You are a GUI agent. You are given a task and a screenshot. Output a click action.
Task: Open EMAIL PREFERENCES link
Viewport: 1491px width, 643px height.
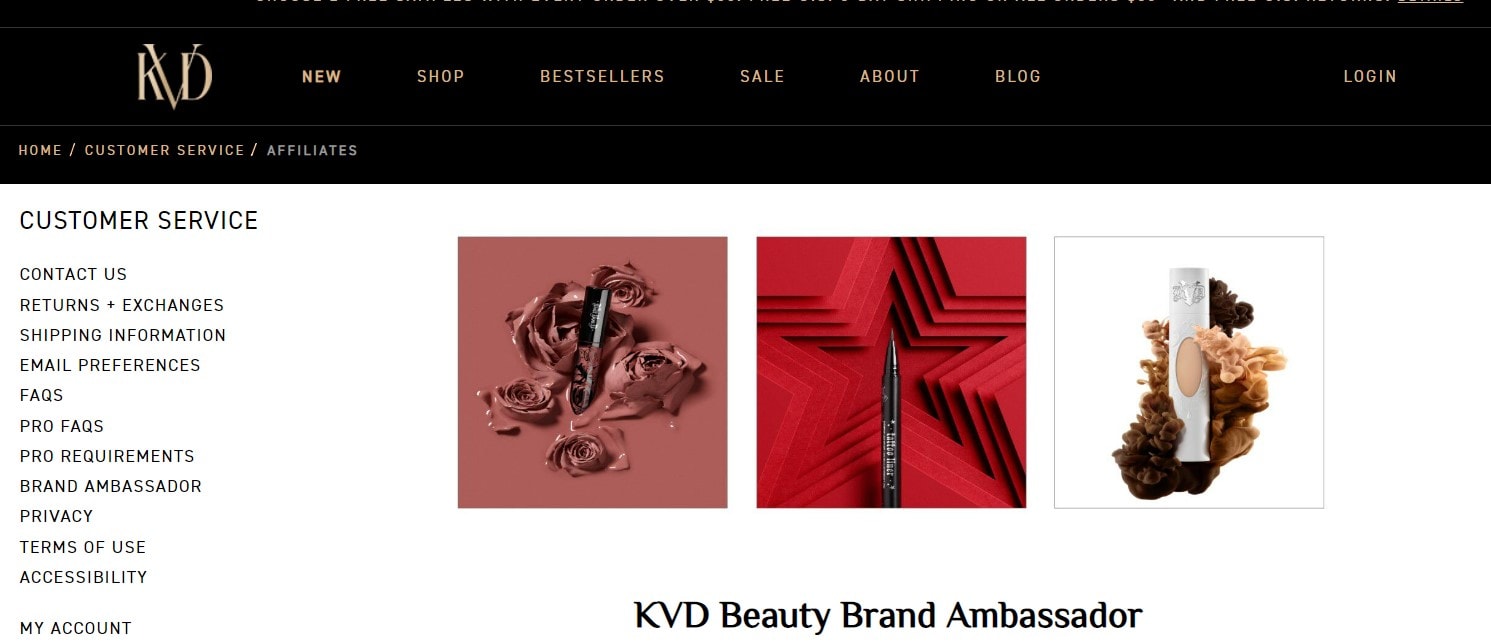pyautogui.click(x=110, y=365)
